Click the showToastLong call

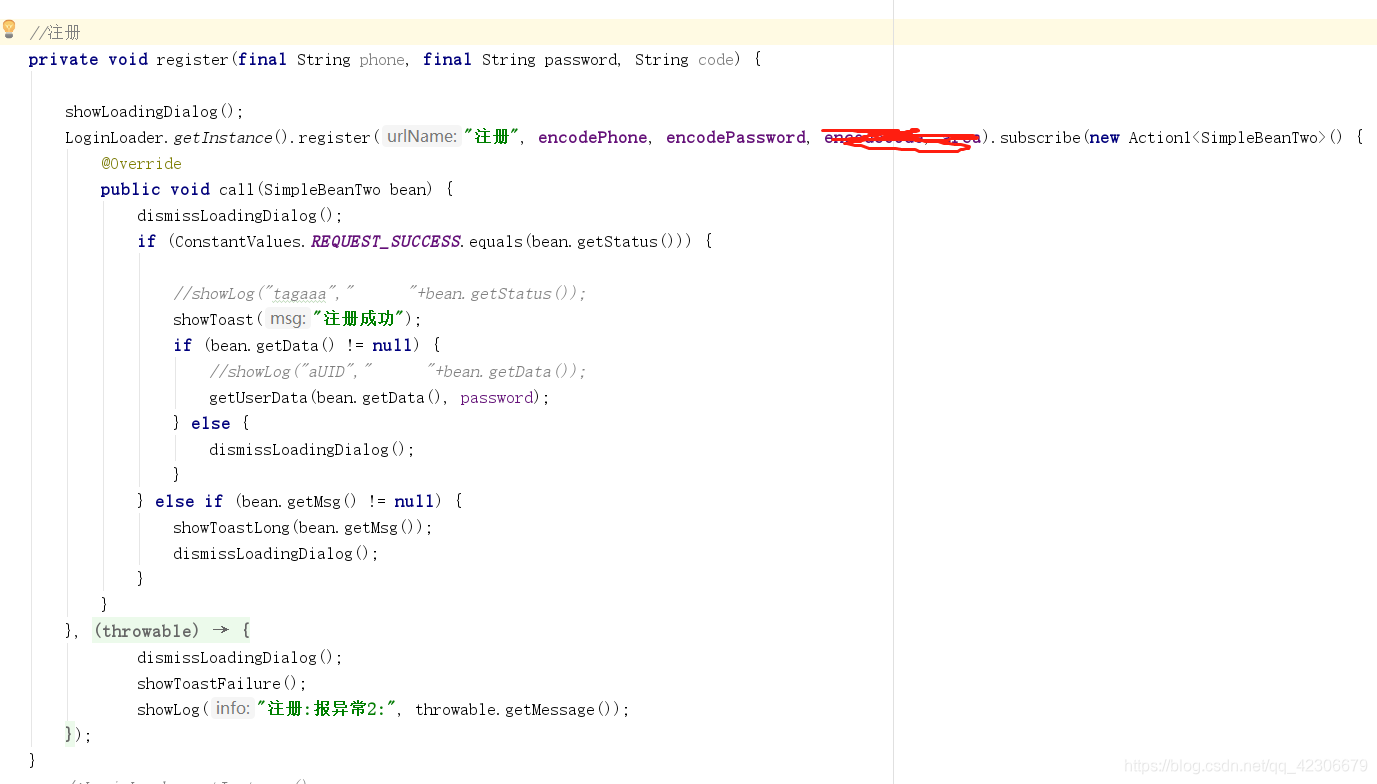302,528
